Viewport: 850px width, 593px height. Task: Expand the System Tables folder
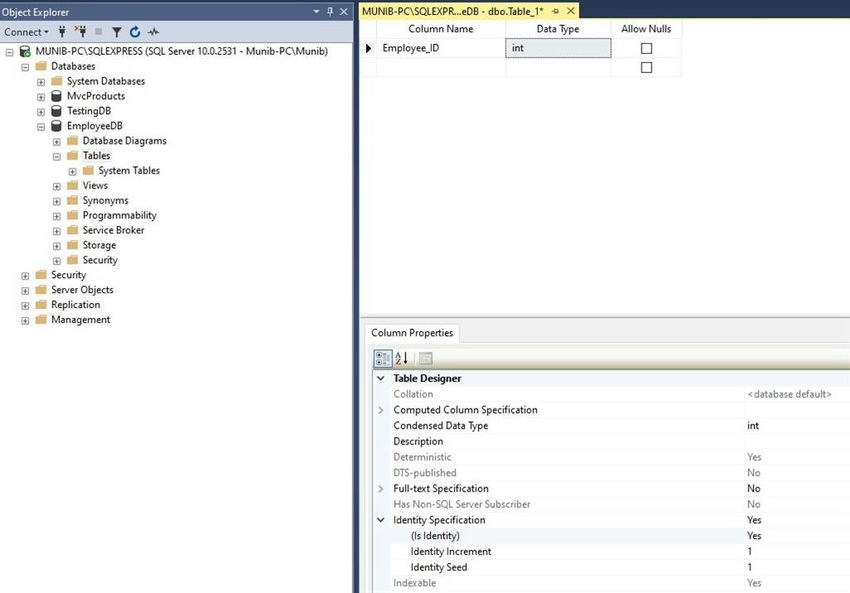(x=72, y=172)
